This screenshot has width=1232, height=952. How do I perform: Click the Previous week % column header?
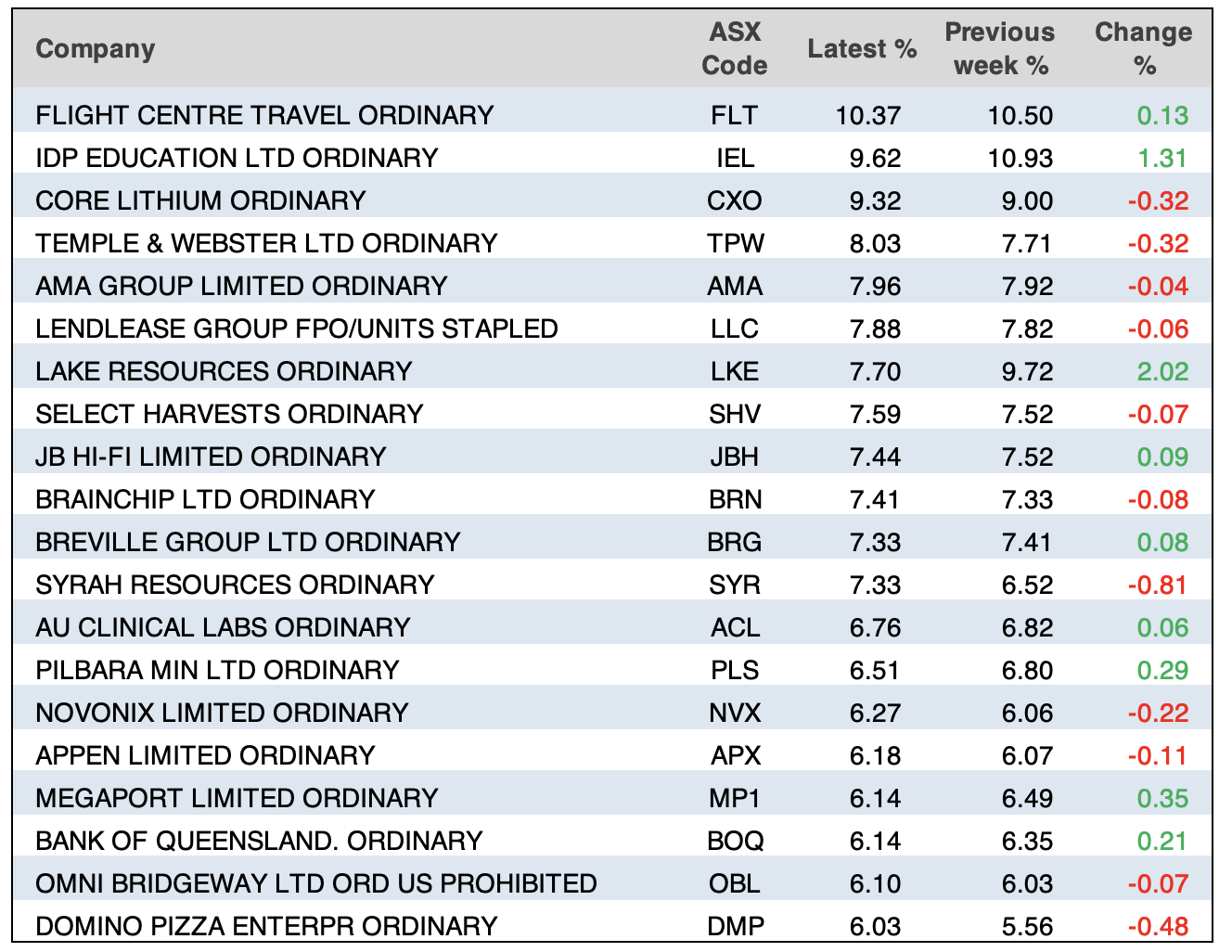(x=999, y=49)
